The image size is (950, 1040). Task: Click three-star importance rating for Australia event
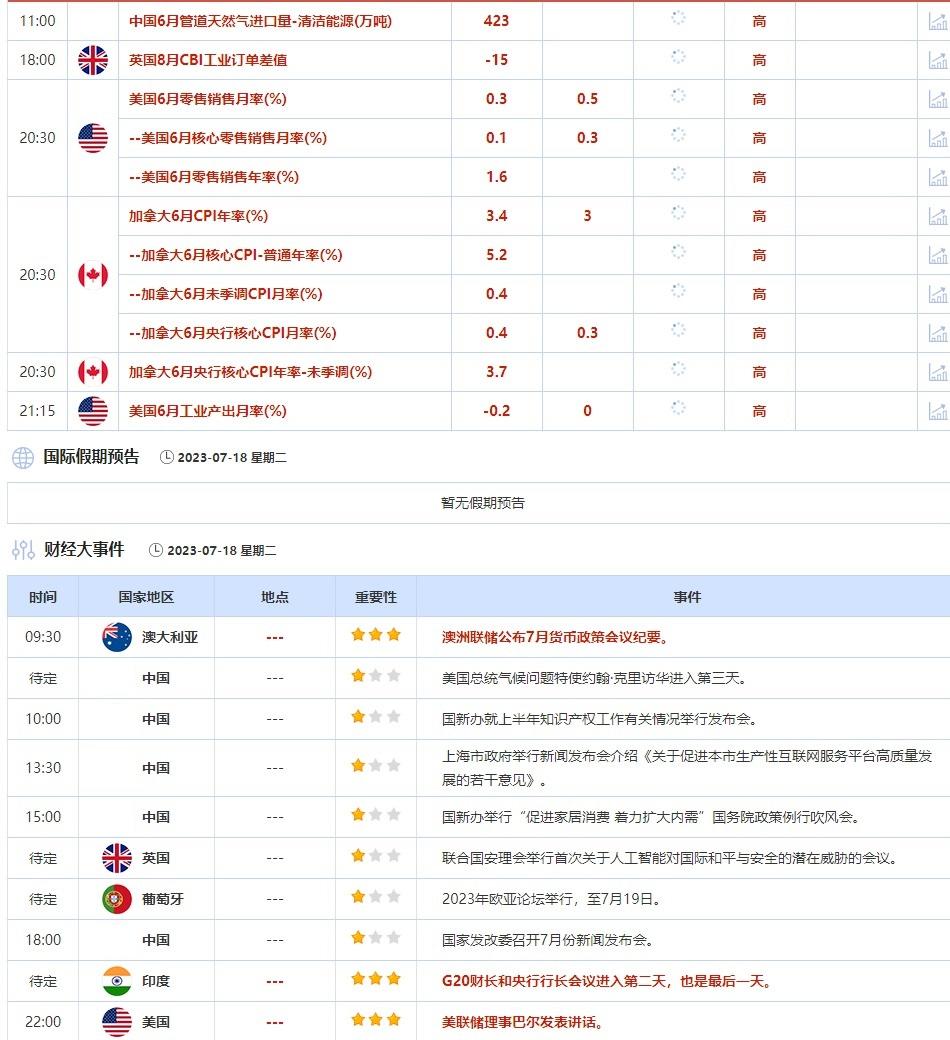coord(375,635)
